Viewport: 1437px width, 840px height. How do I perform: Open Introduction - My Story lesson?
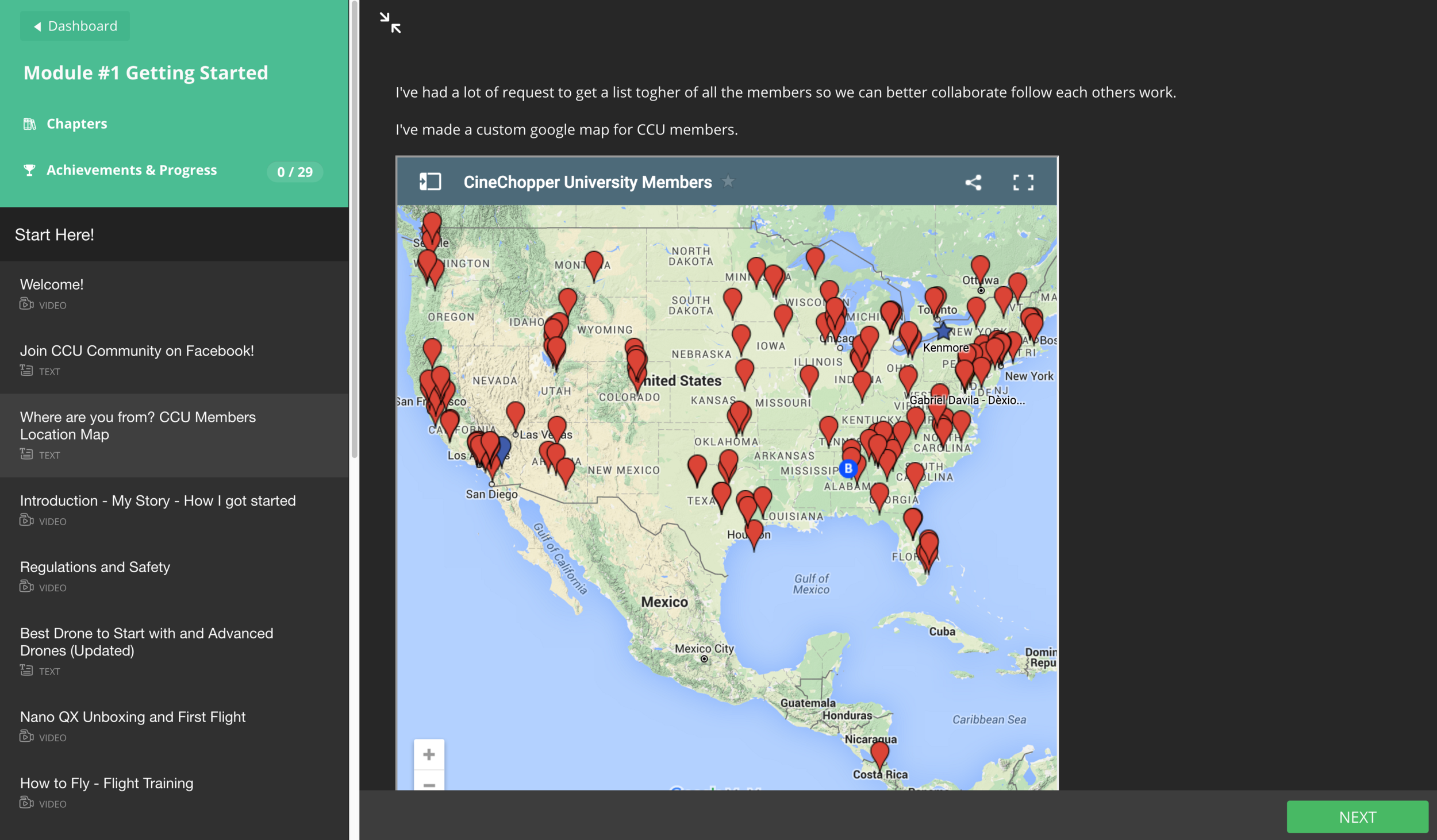pyautogui.click(x=174, y=510)
